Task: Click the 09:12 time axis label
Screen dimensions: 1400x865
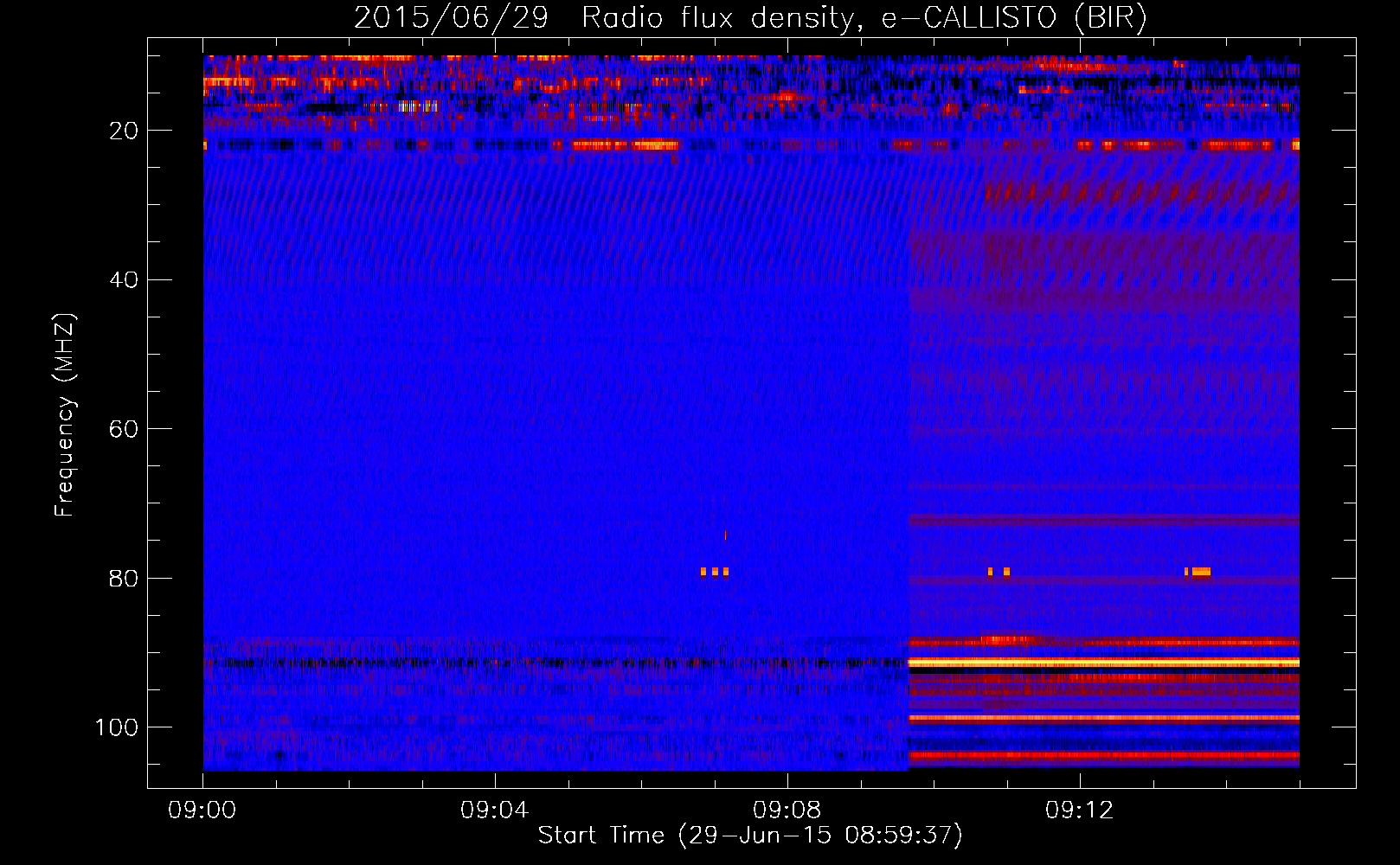Action: (1079, 811)
